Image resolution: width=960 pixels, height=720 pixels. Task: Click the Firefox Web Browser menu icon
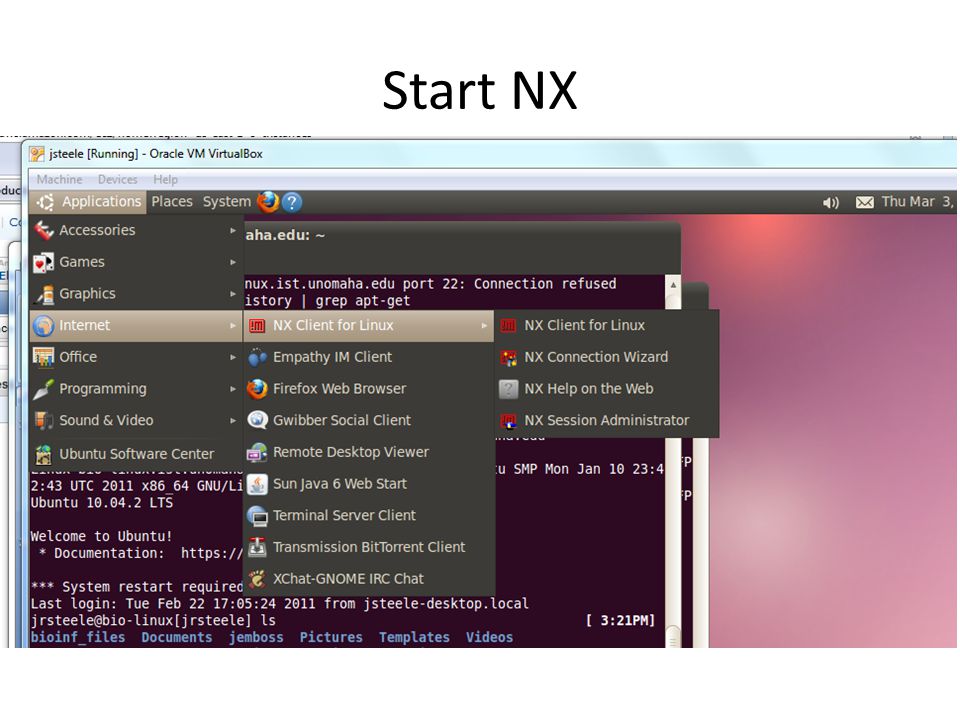click(x=257, y=389)
